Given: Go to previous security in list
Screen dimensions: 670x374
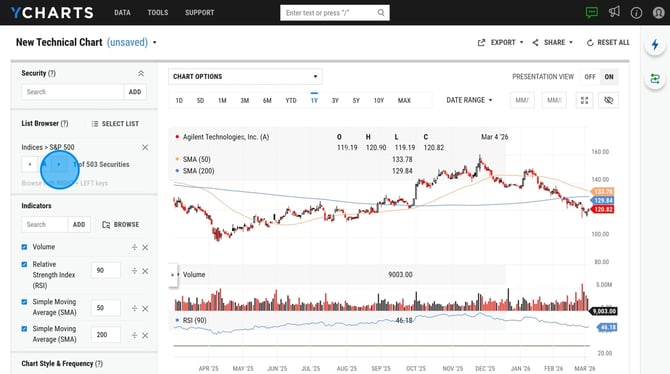Looking at the screenshot, I should (29, 164).
